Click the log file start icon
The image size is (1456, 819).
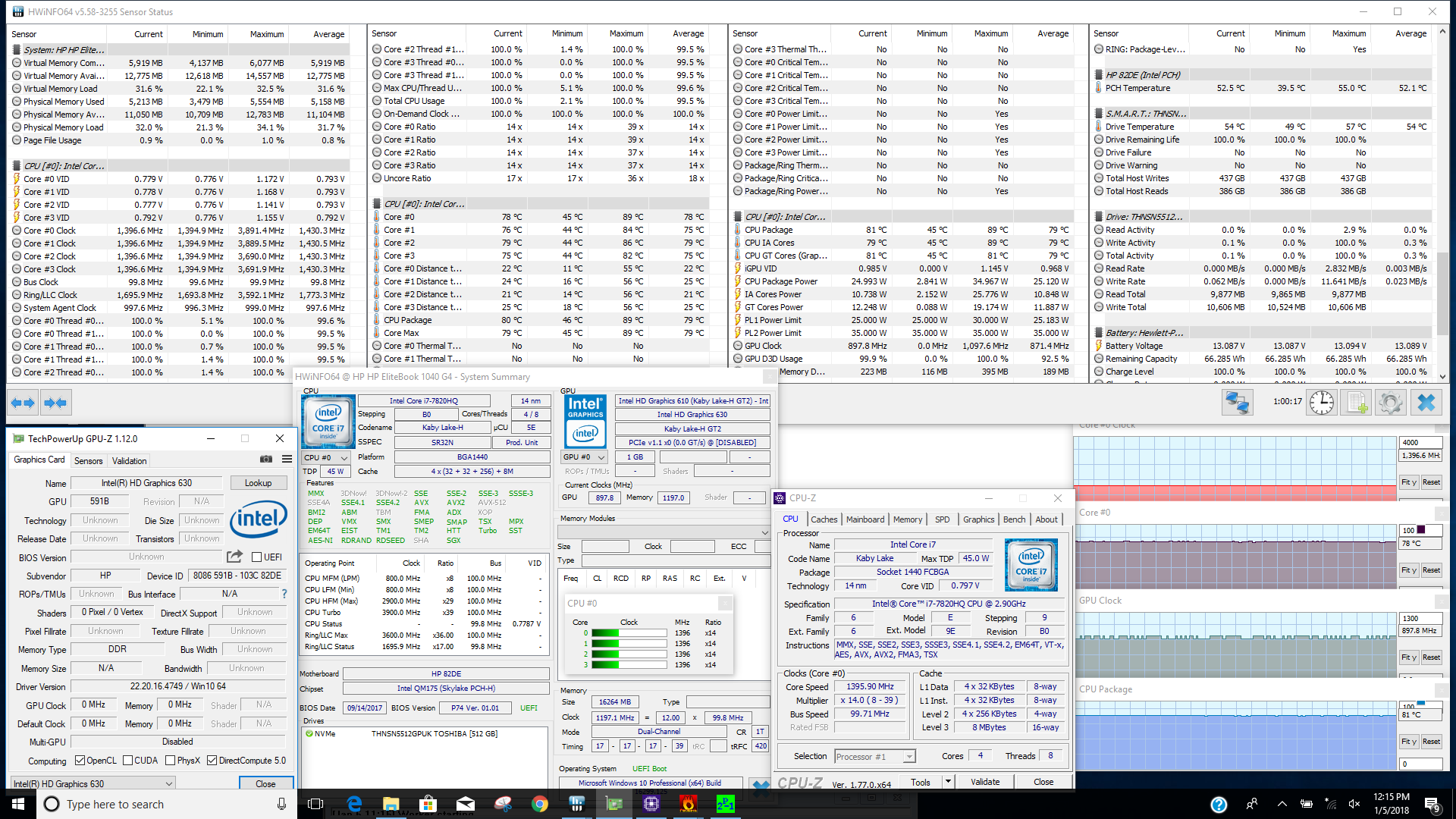[1355, 403]
